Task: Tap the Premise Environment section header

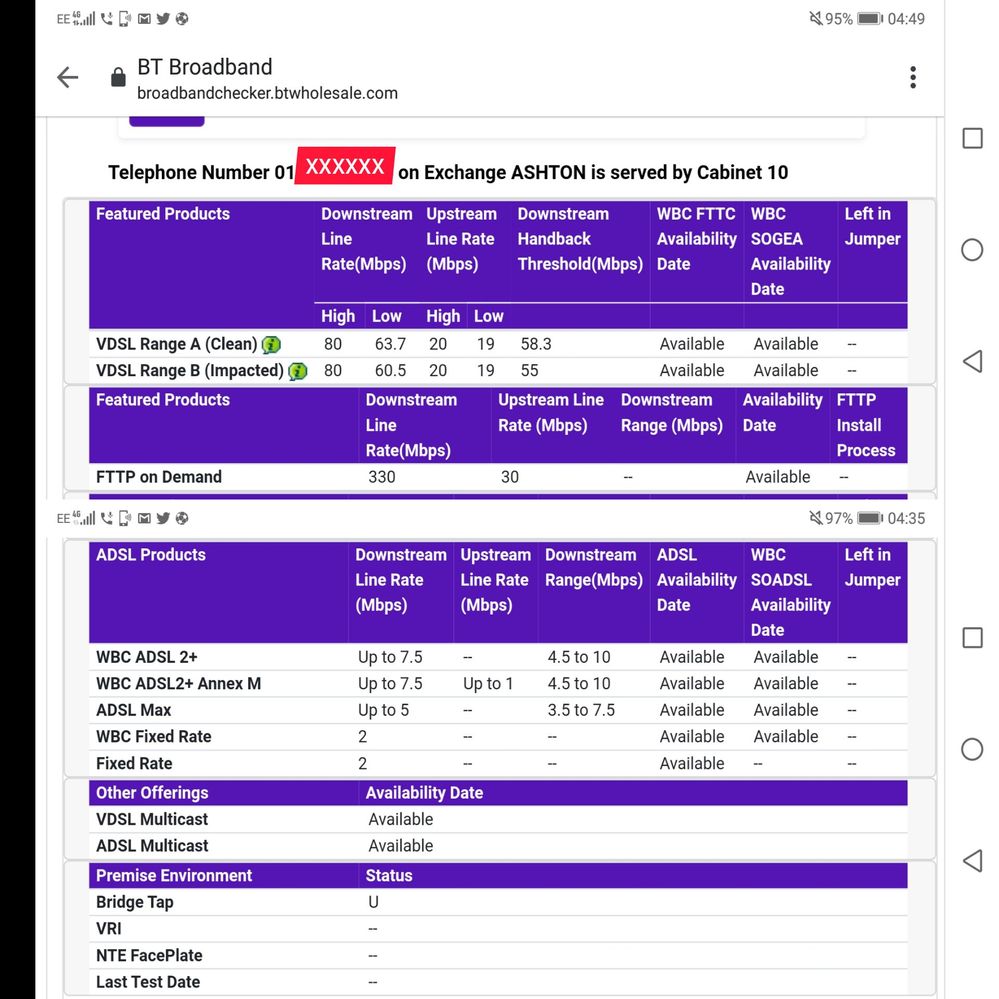Action: [174, 875]
